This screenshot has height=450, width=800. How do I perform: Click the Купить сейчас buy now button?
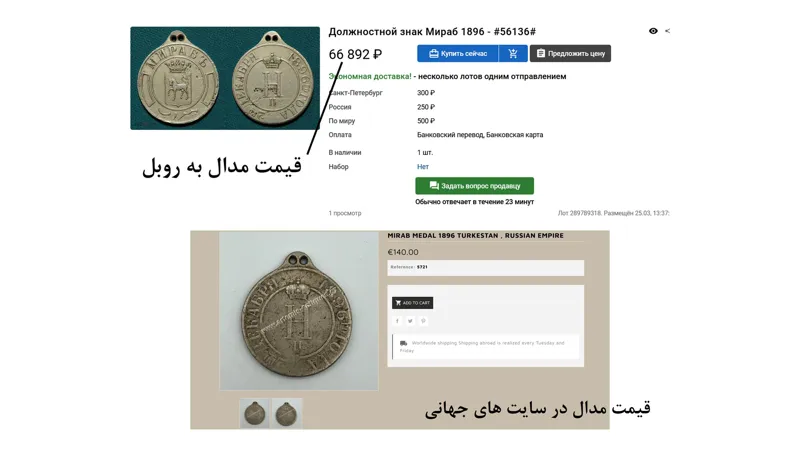(x=458, y=54)
